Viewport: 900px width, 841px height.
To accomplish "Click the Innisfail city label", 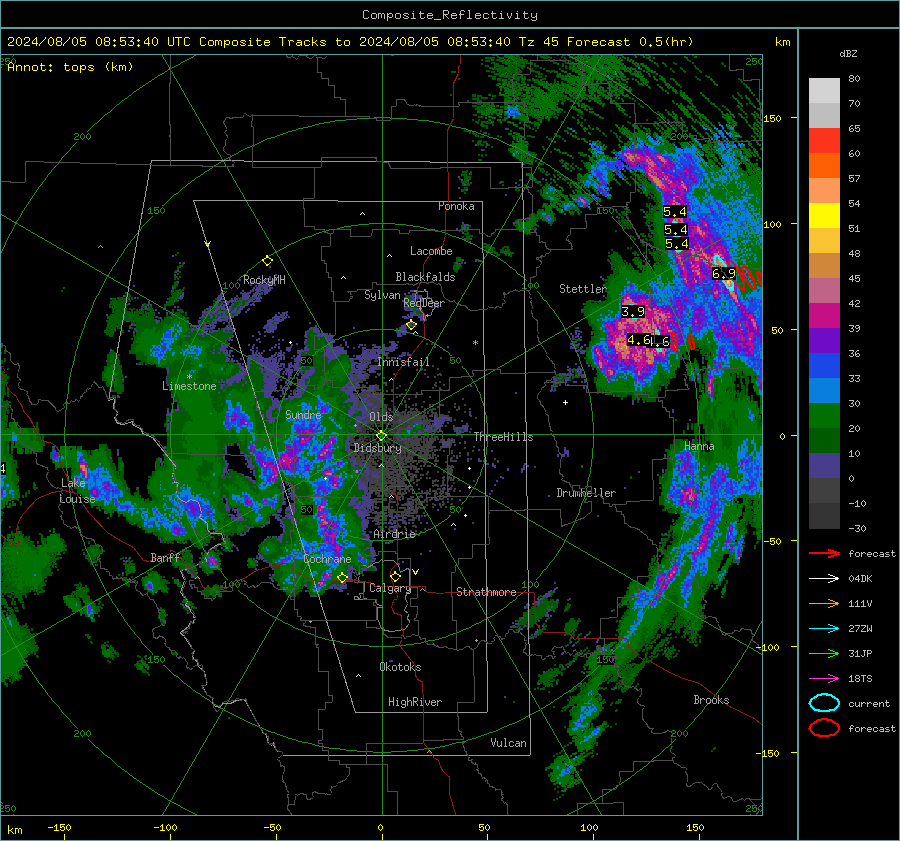I will tap(404, 362).
